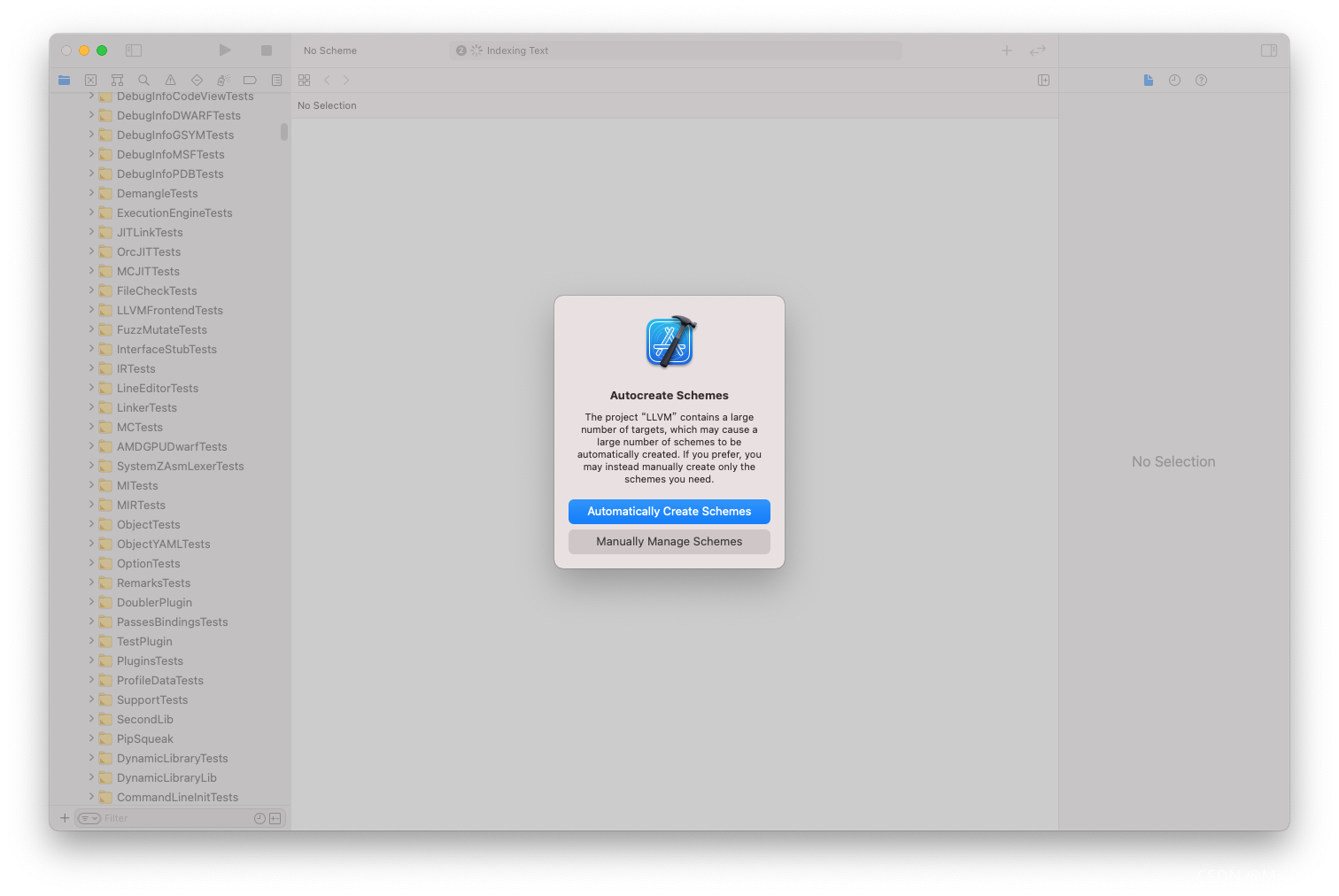Image resolution: width=1339 pixels, height=896 pixels.
Task: Expand the SupportTests folder
Action: point(91,699)
